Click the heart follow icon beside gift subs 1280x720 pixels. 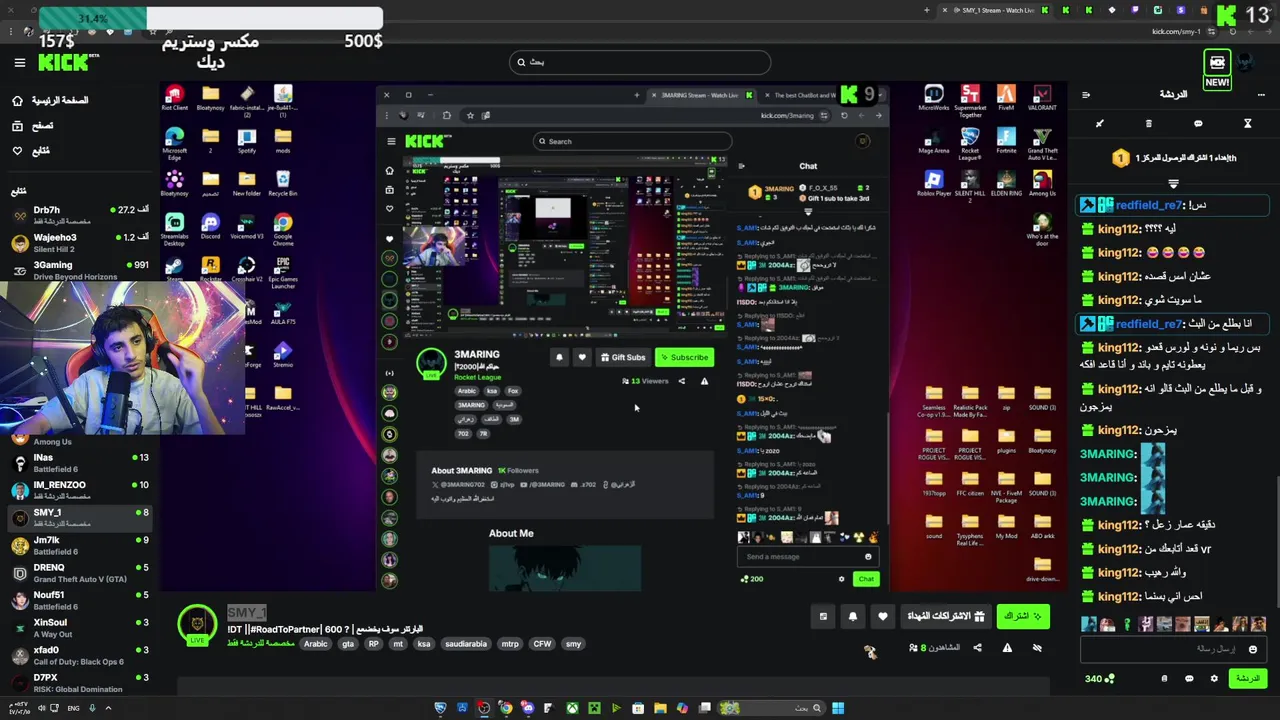(882, 616)
